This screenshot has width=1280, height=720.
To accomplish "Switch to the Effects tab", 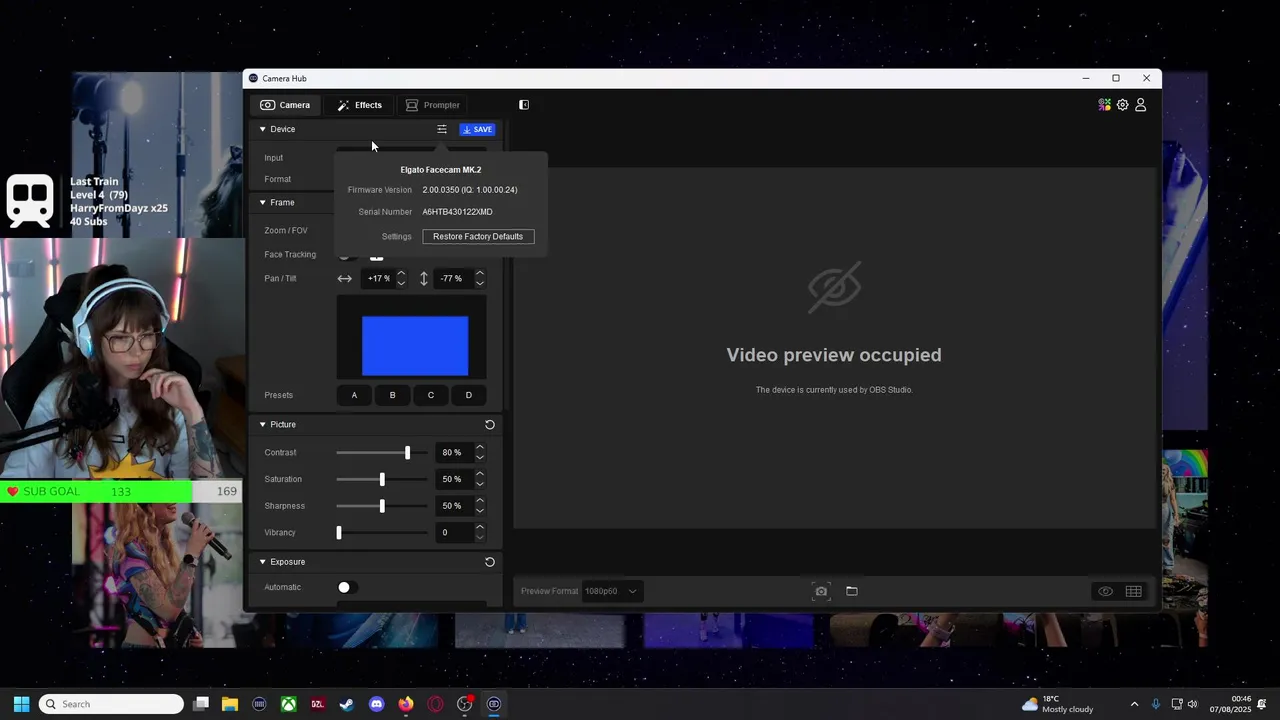I will (359, 105).
